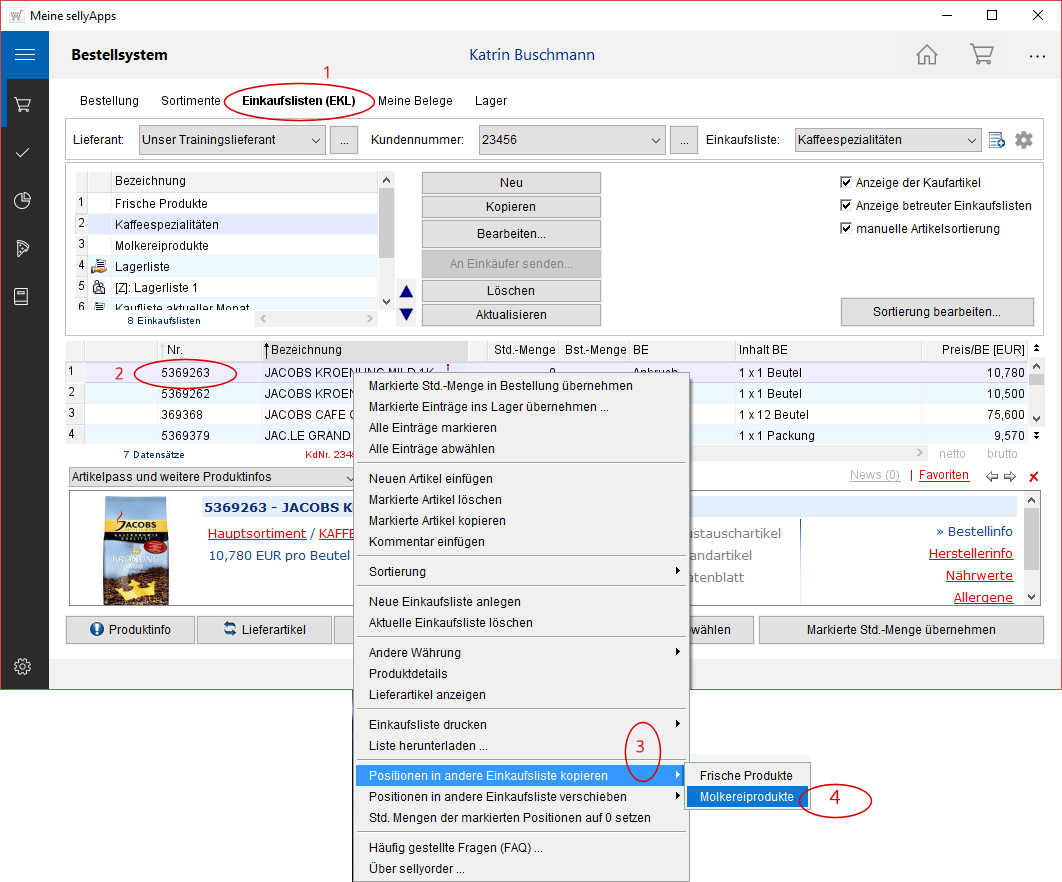This screenshot has width=1062, height=882.
Task: Disable manuelle Artikelsortierung checkbox
Action: [846, 229]
